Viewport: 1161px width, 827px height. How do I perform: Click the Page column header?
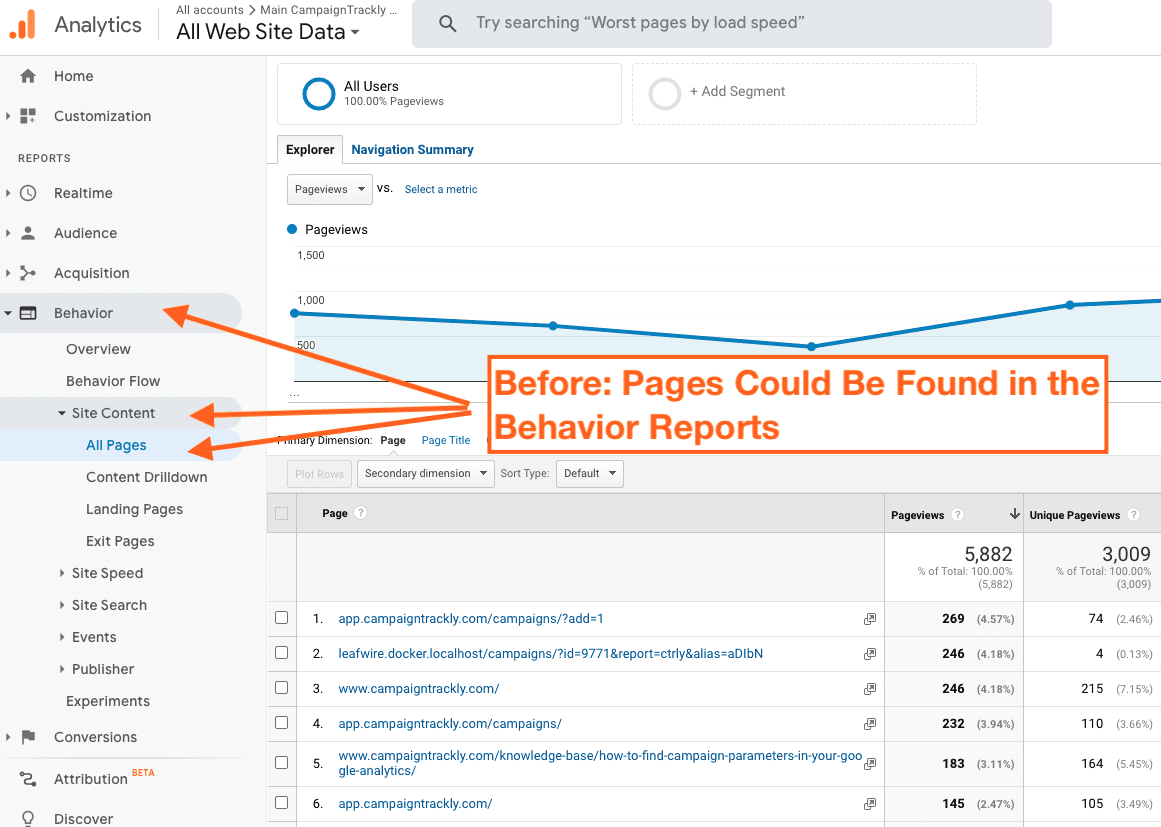click(x=335, y=513)
